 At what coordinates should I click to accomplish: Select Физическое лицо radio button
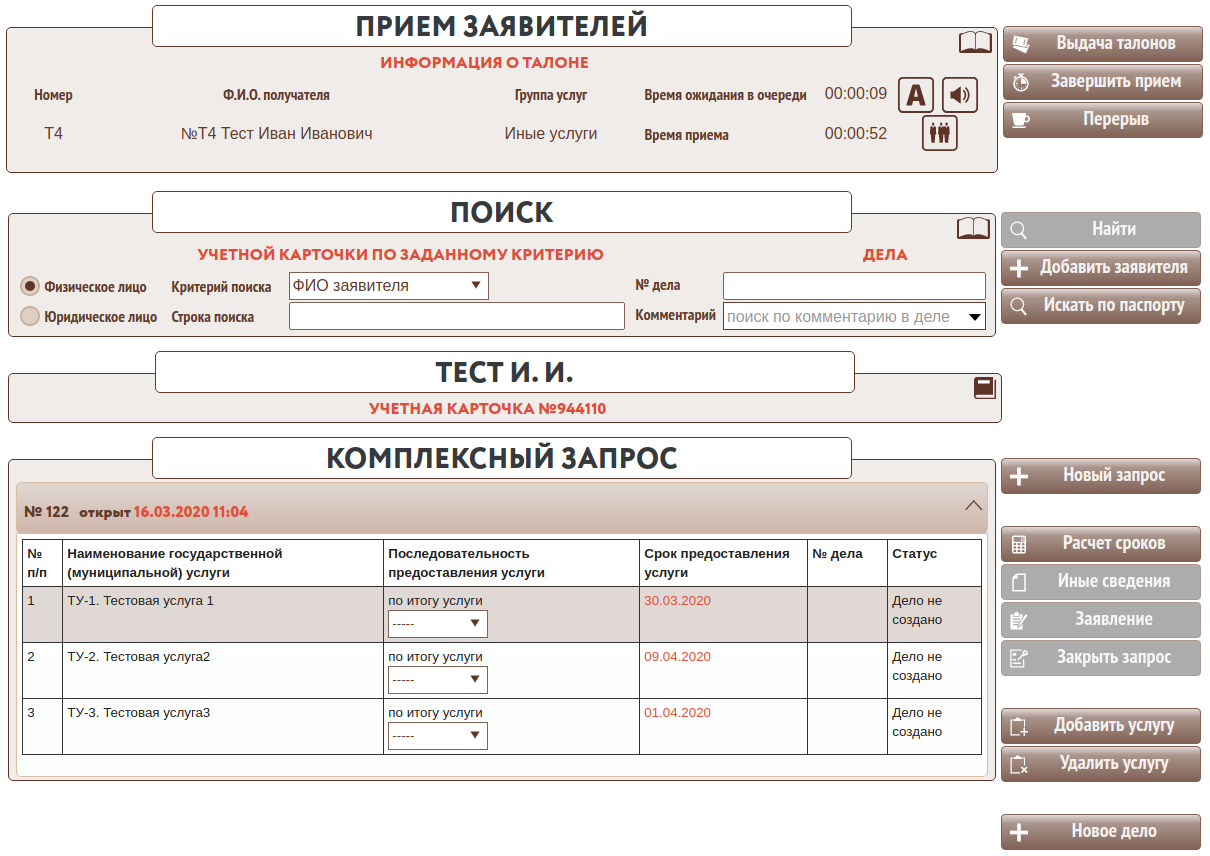tap(31, 286)
